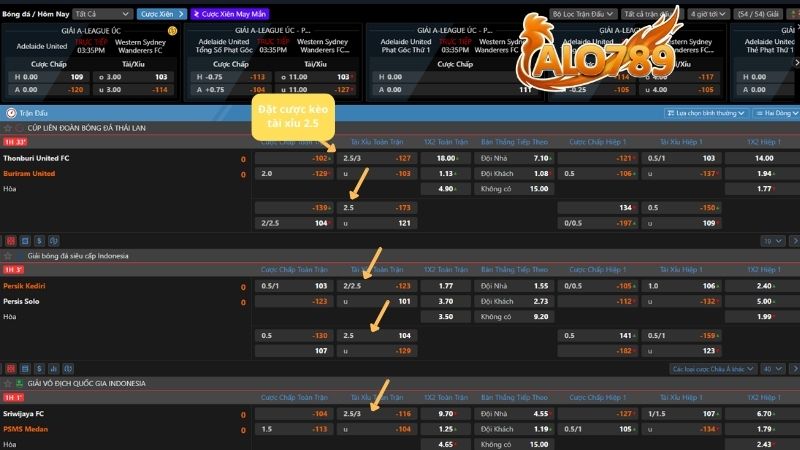800x450 pixels.
Task: Click Persis Solo team name
Action: (21, 301)
